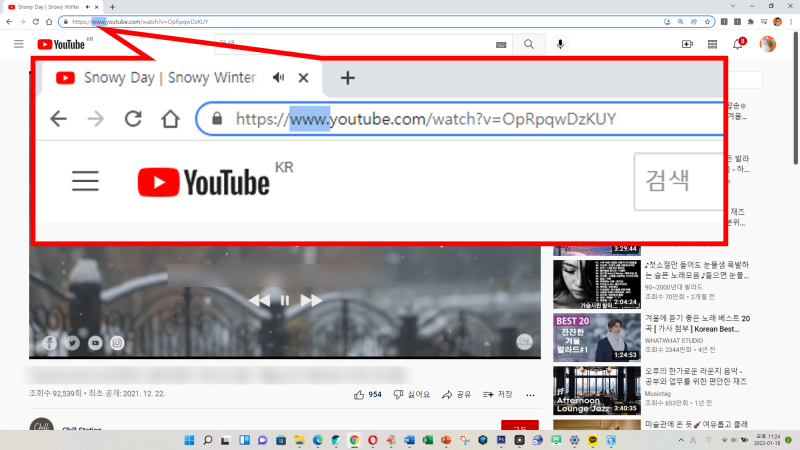This screenshot has height=450, width=800.
Task: Open YouTube account avatar menu
Action: (767, 44)
